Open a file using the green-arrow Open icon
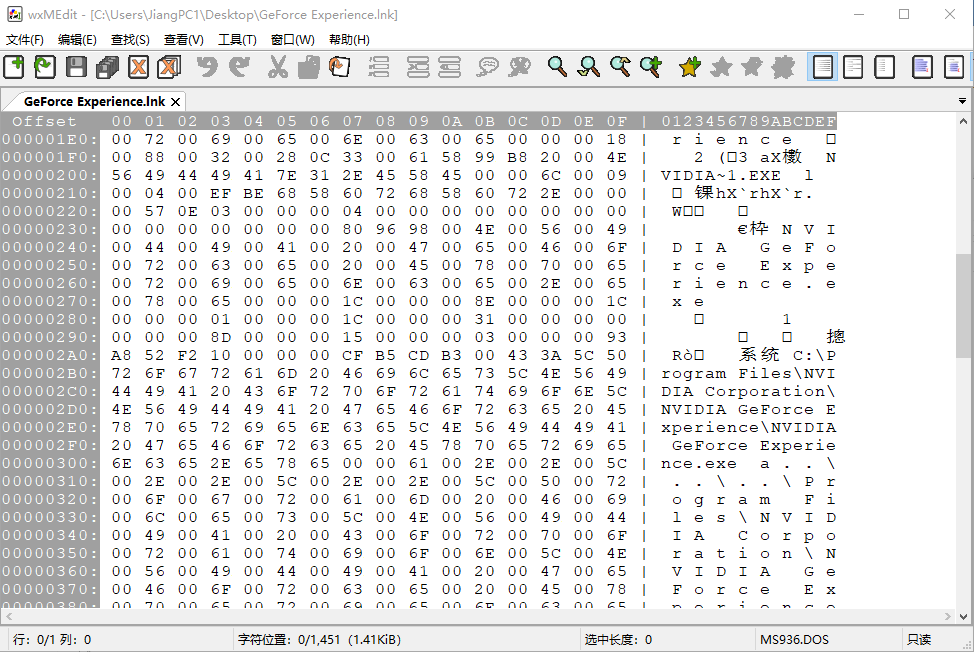This screenshot has width=974, height=652. click(45, 66)
